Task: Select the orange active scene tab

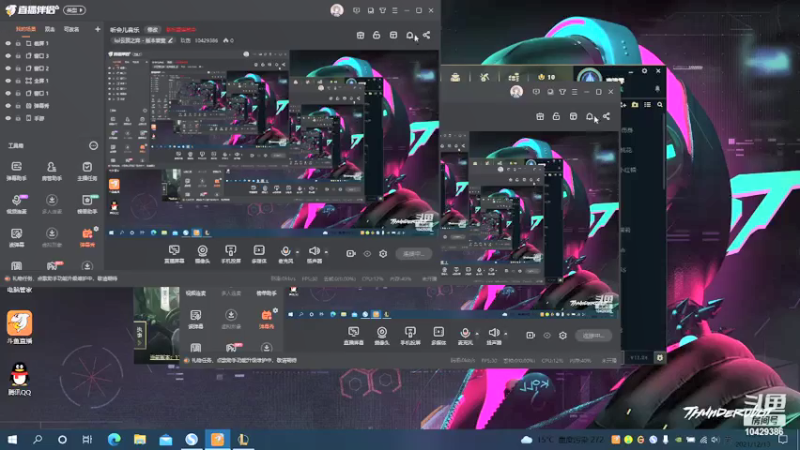Action: click(x=26, y=29)
